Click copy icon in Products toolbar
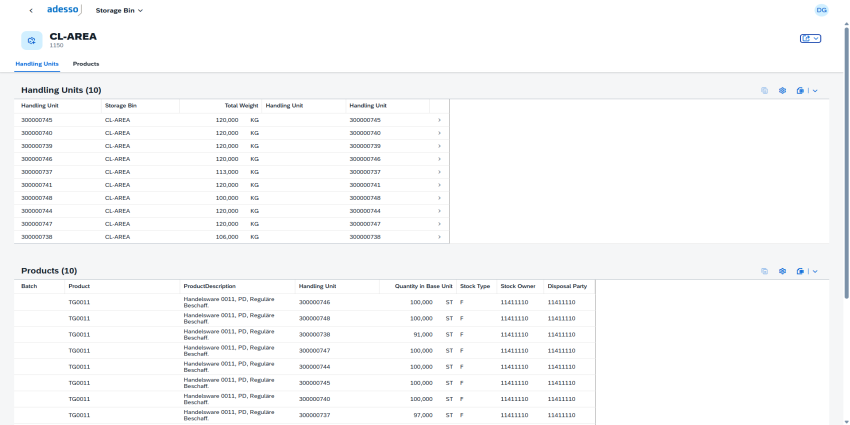This screenshot has height=425, width=850. point(765,271)
